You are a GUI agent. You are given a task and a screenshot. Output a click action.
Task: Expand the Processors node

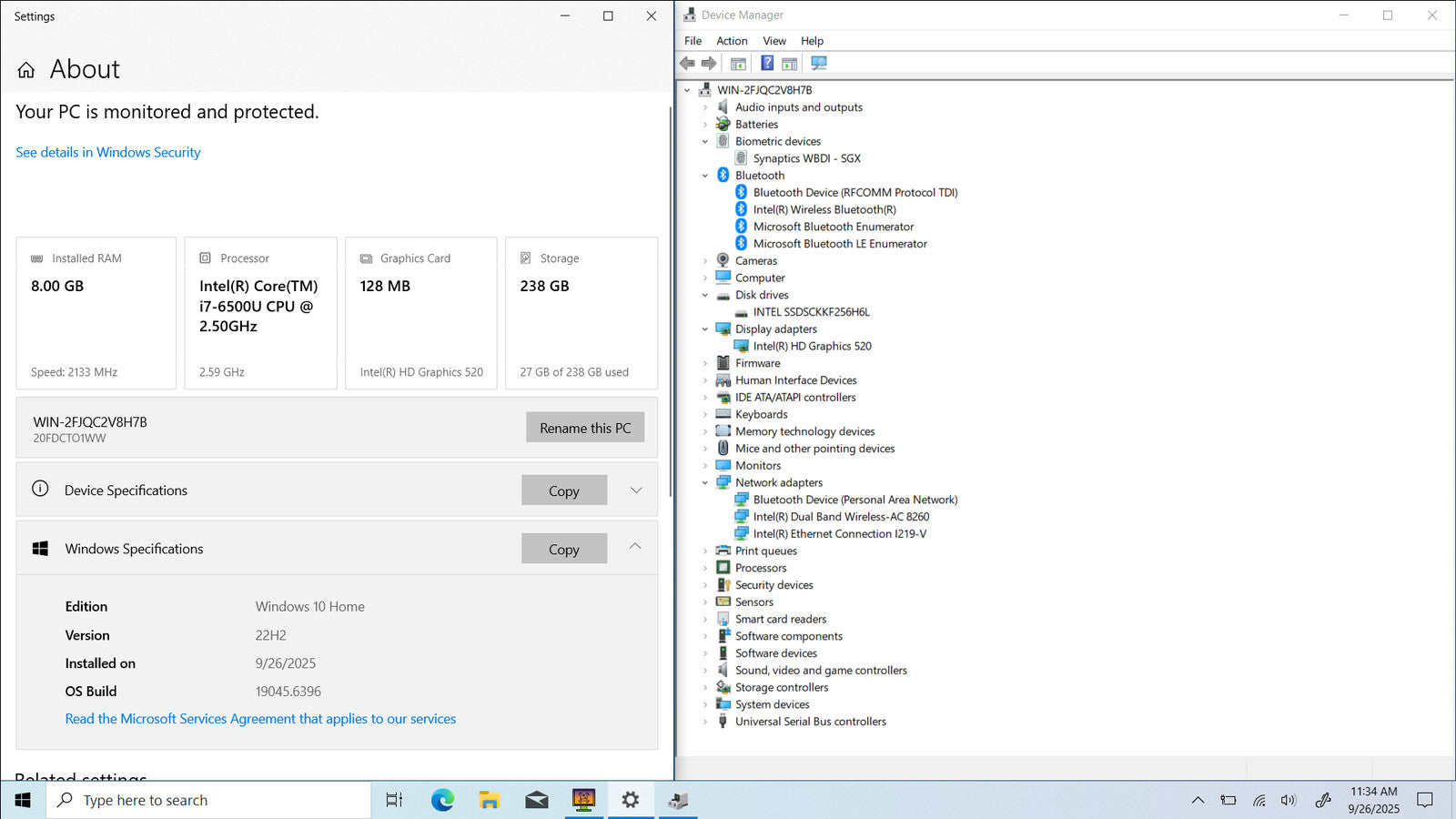coord(705,568)
